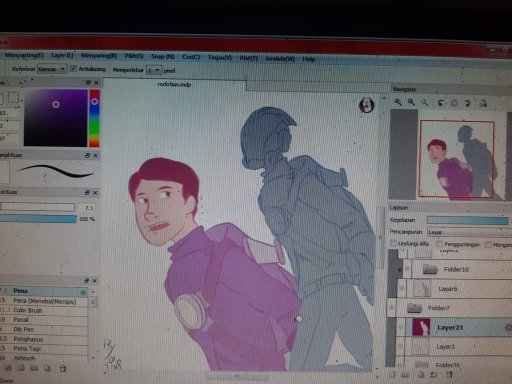Open the Layer menu in menu bar
This screenshot has height=384, width=512.
(x=62, y=55)
